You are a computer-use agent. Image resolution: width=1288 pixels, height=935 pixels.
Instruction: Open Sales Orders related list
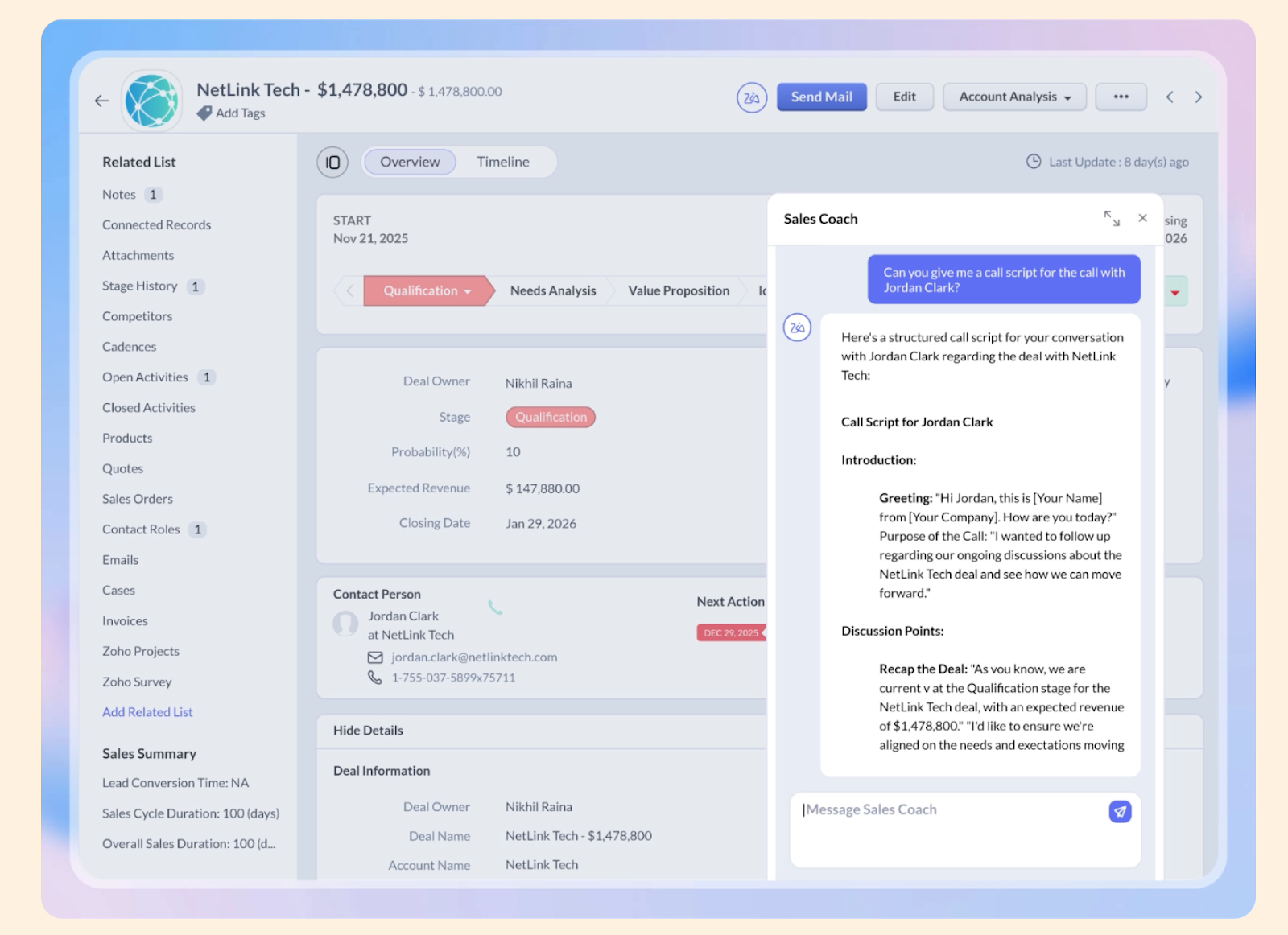(x=137, y=499)
